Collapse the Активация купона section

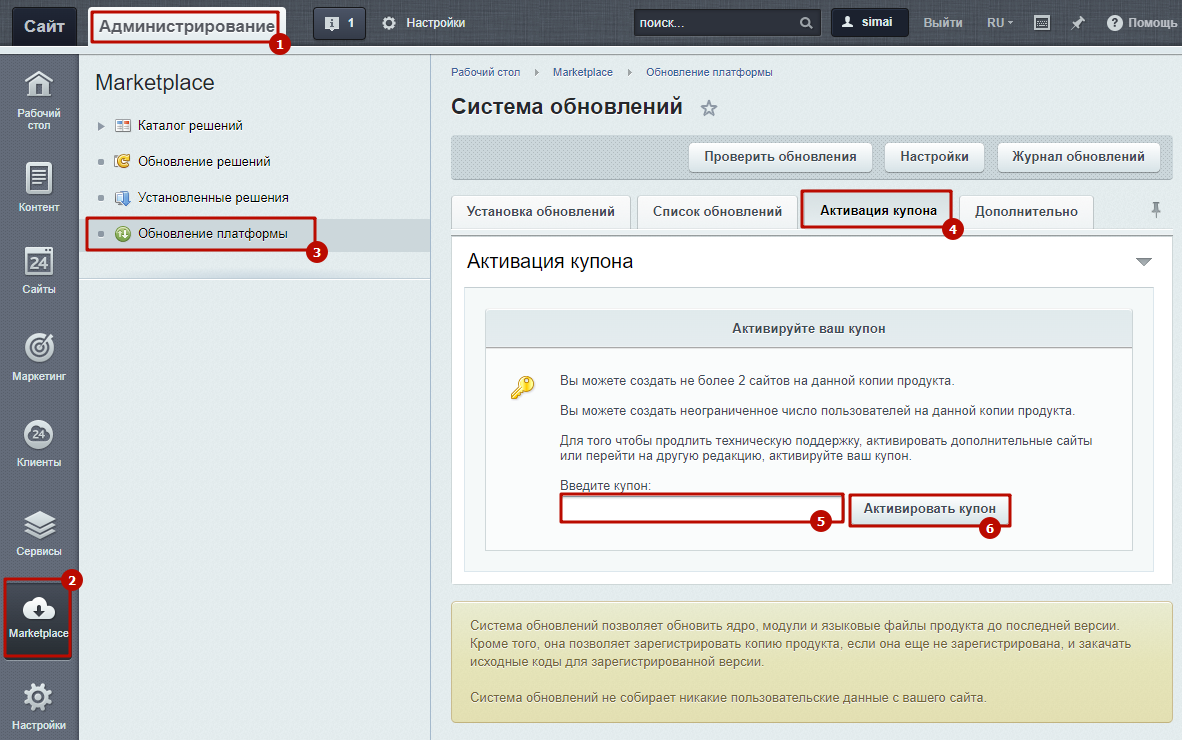pyautogui.click(x=1144, y=262)
